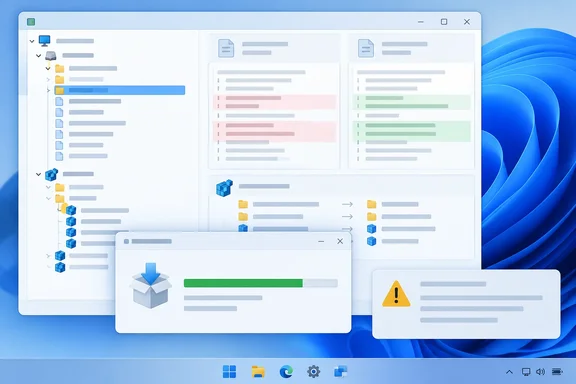
Task: Click the yellow warning triangle icon
Action: pos(396,294)
